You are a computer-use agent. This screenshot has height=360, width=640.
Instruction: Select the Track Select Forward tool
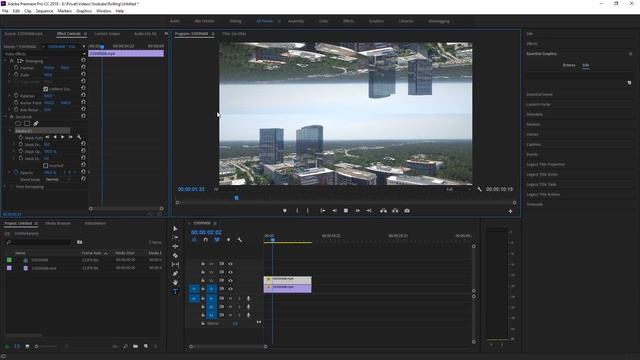tap(175, 237)
